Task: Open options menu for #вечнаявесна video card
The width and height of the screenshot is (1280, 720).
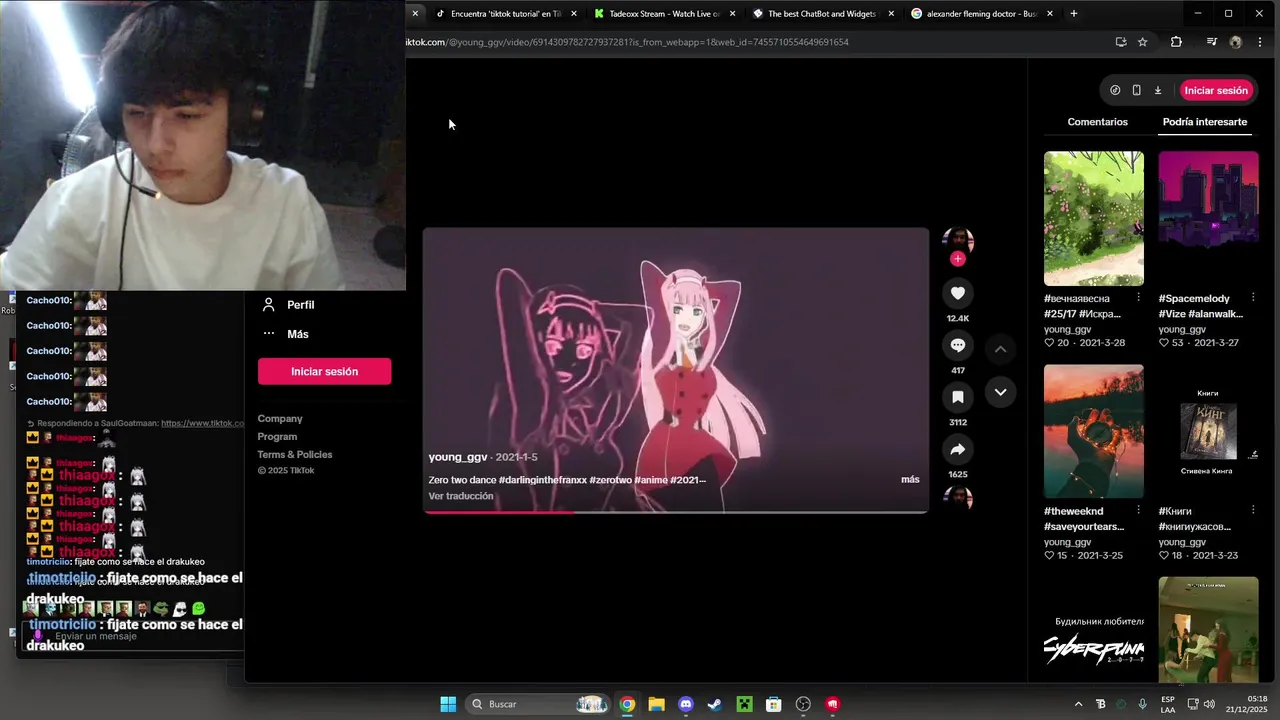Action: 1138,298
